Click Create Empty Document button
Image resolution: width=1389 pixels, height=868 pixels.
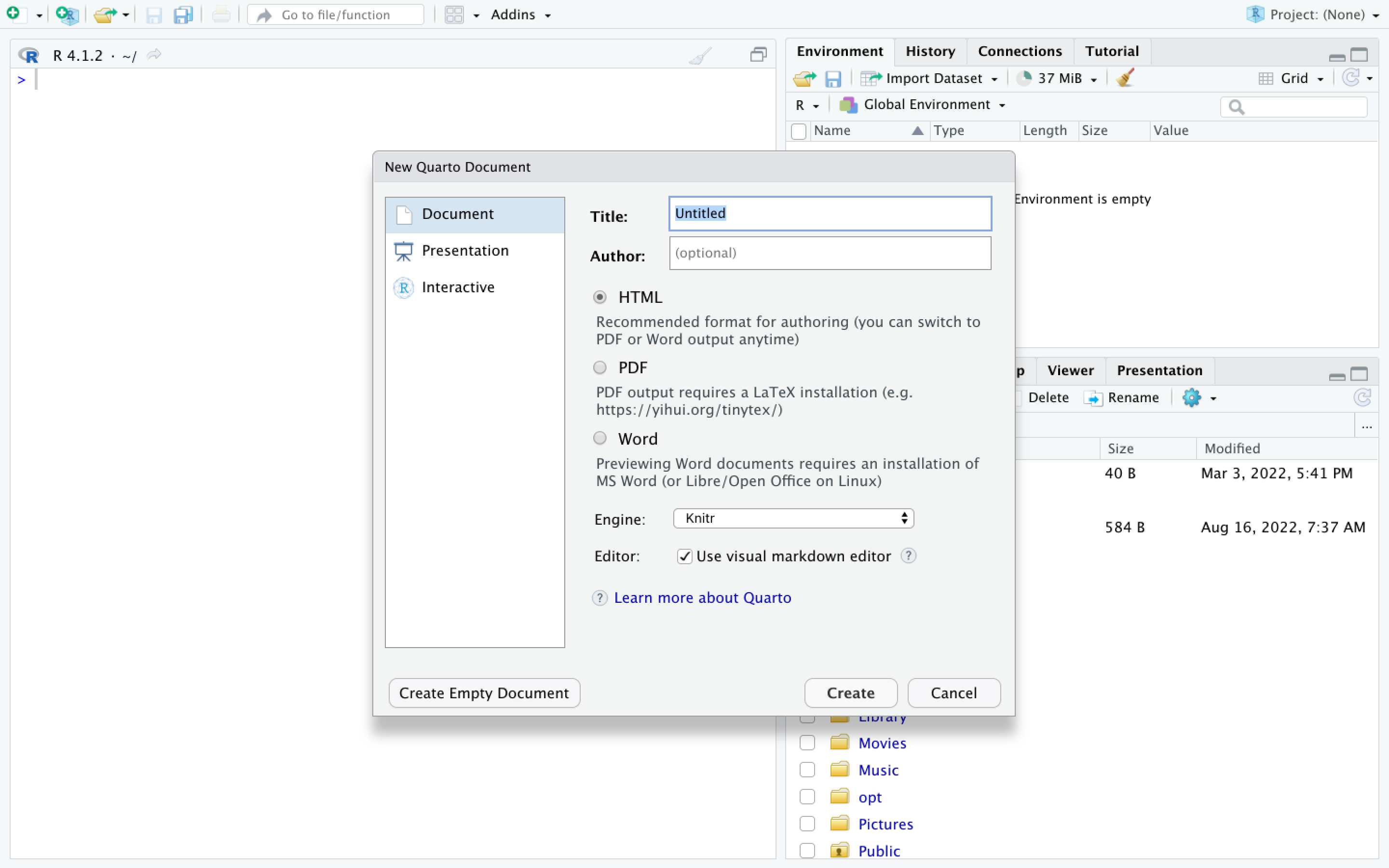click(484, 693)
